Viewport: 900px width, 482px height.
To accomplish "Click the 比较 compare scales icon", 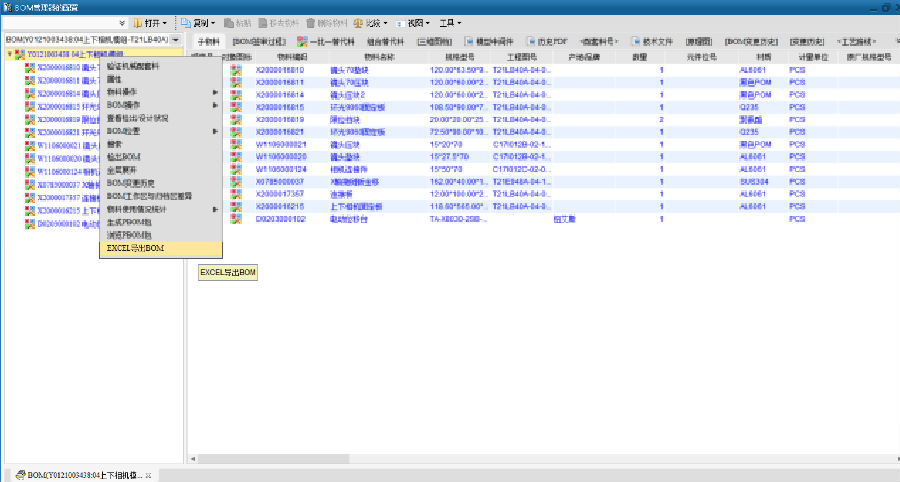I will coord(358,22).
